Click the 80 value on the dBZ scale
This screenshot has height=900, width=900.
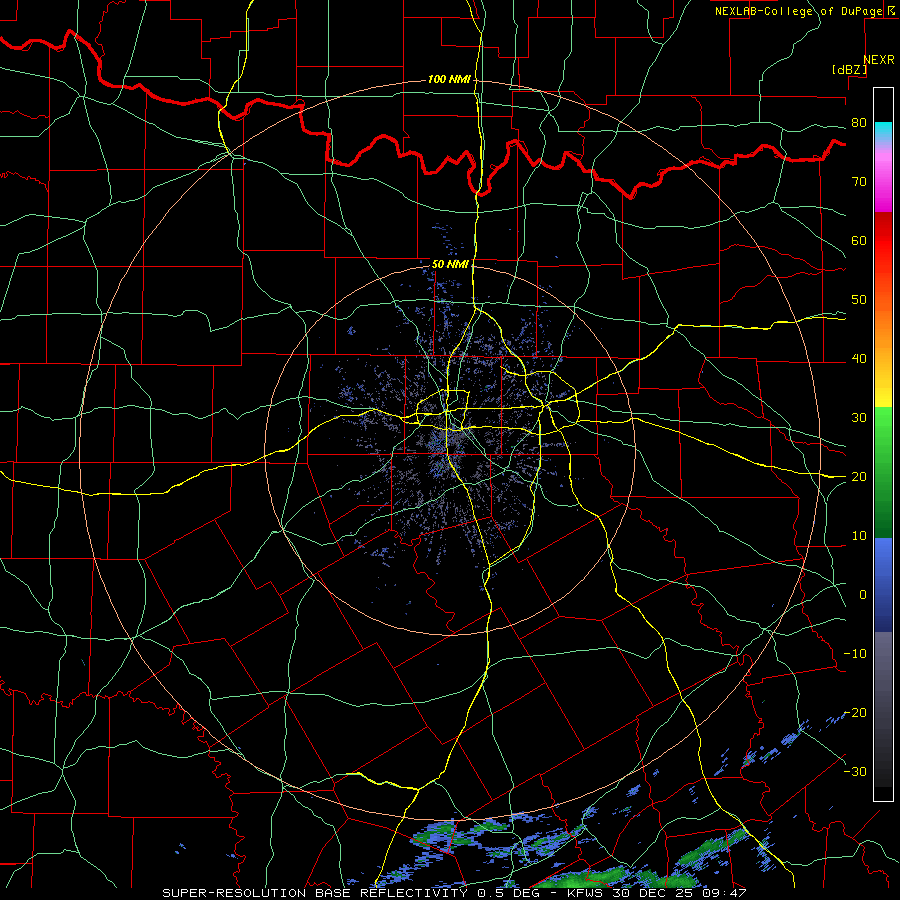pos(859,123)
